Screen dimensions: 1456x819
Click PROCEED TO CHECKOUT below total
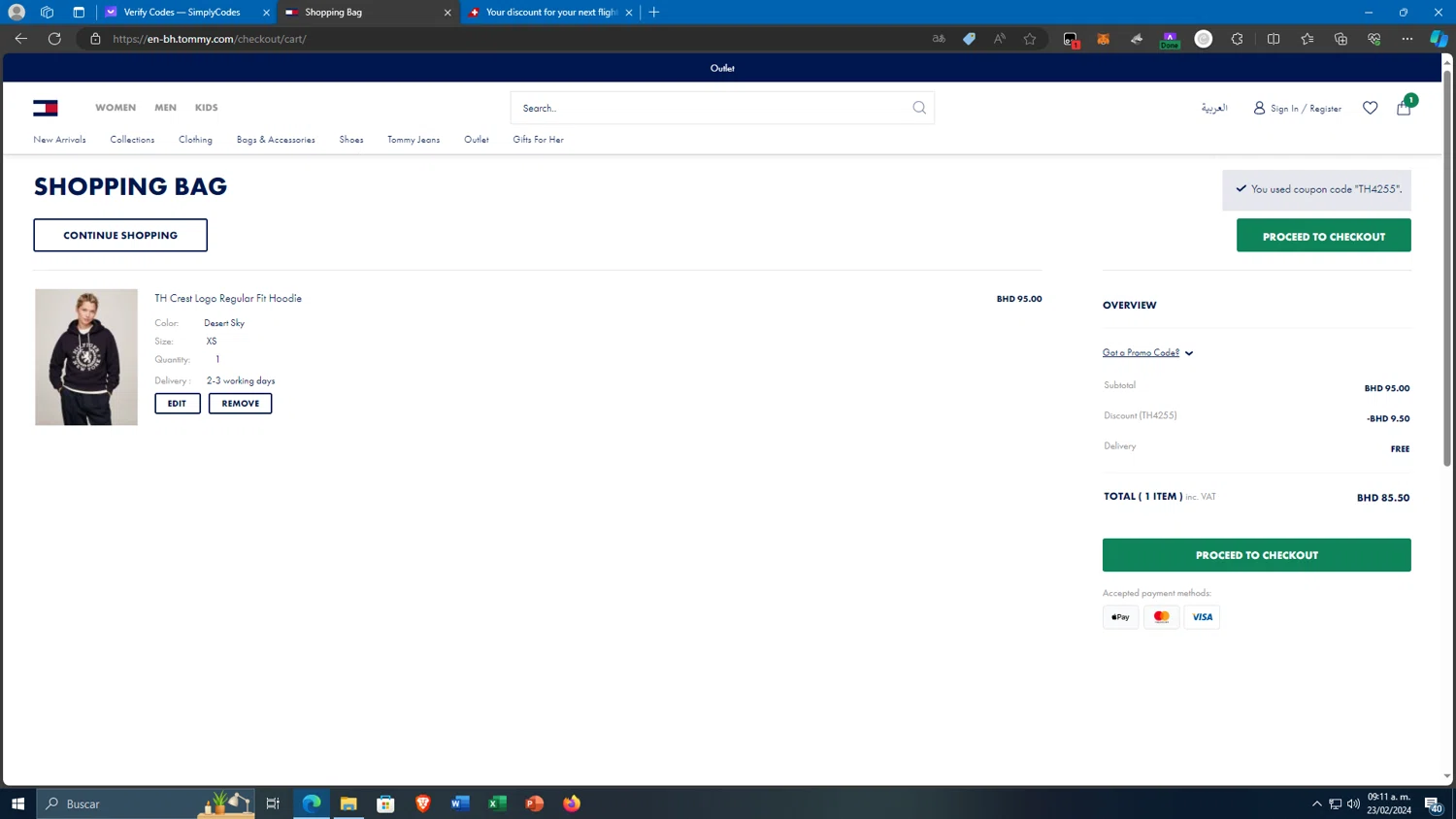click(x=1256, y=555)
